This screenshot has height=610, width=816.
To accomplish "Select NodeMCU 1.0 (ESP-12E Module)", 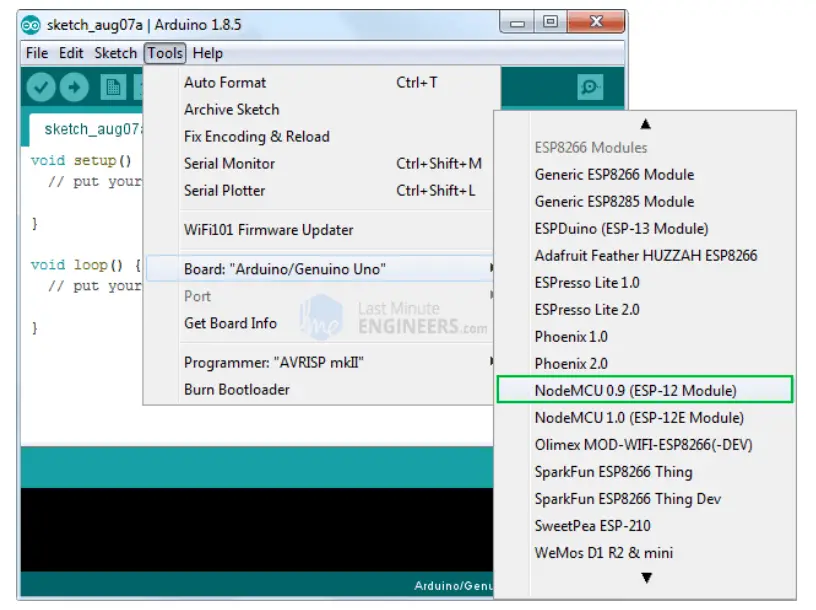I will [645, 417].
